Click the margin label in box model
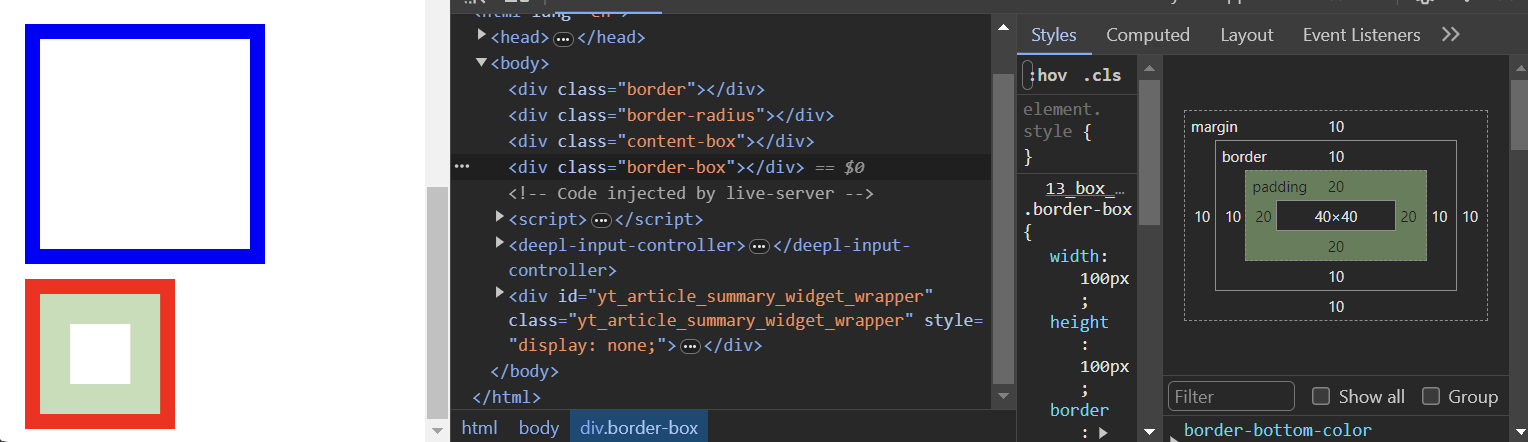The image size is (1528, 442). pyautogui.click(x=1214, y=127)
